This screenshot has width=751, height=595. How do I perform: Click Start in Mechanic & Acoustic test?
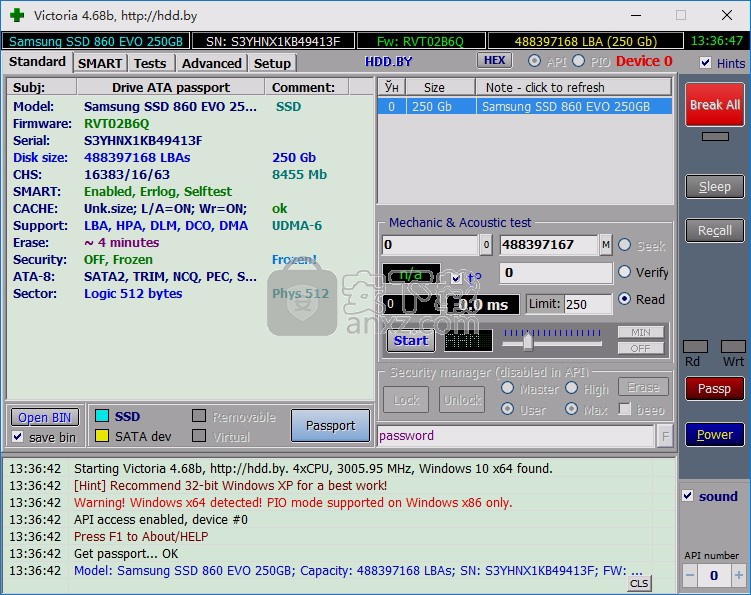click(410, 341)
